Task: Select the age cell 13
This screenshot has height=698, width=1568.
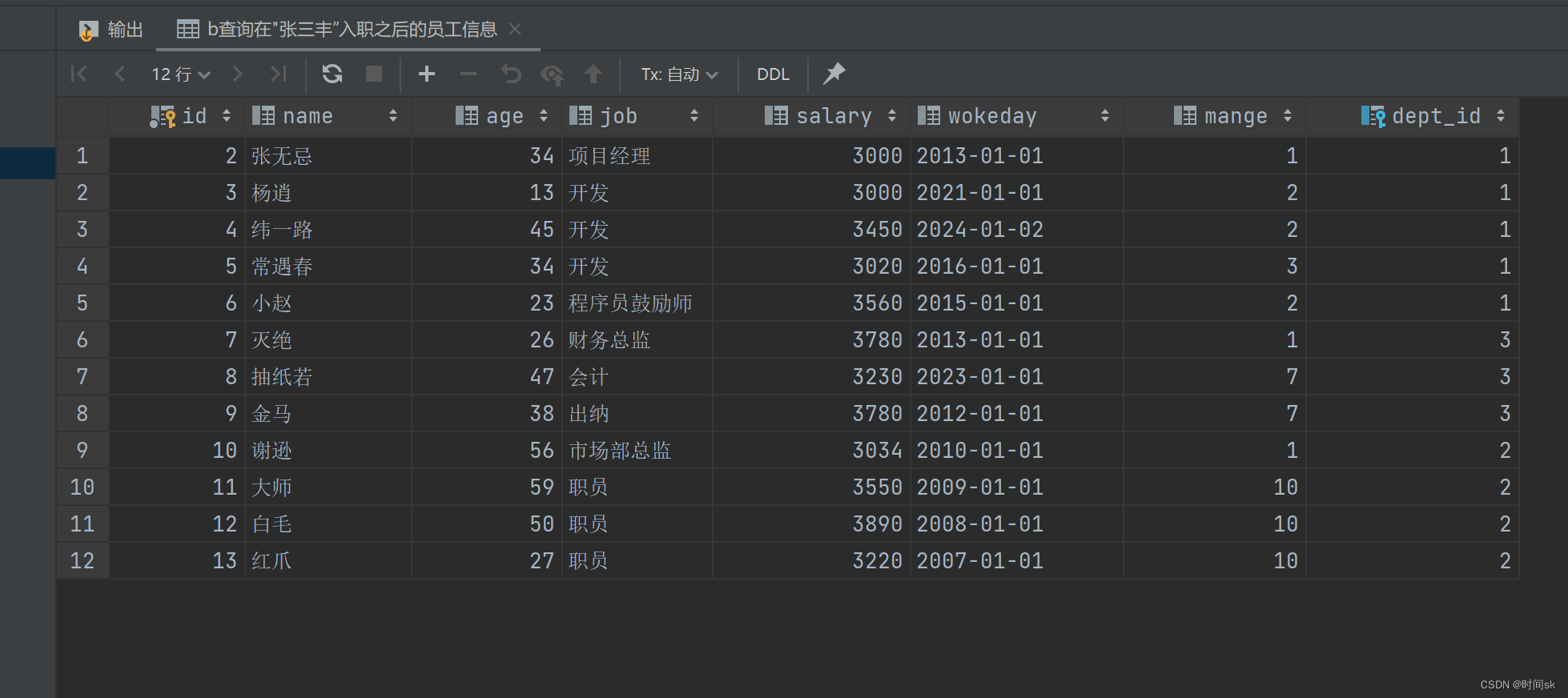Action: coord(487,193)
